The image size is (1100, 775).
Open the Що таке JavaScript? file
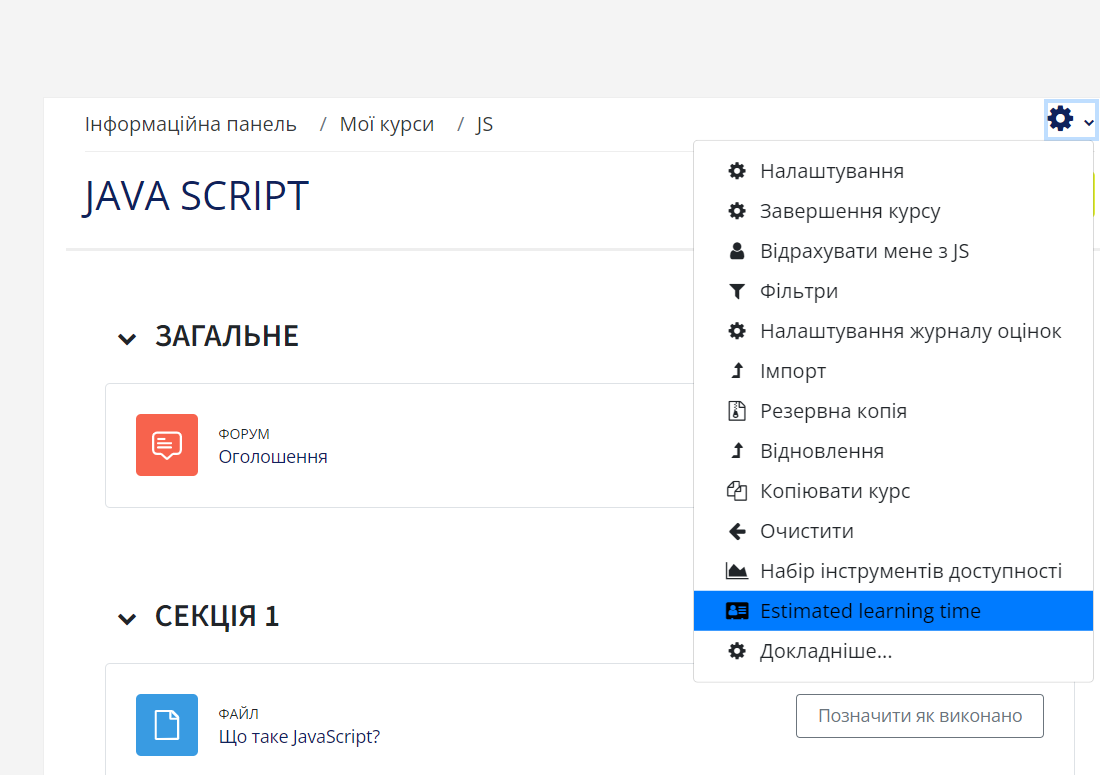299,736
